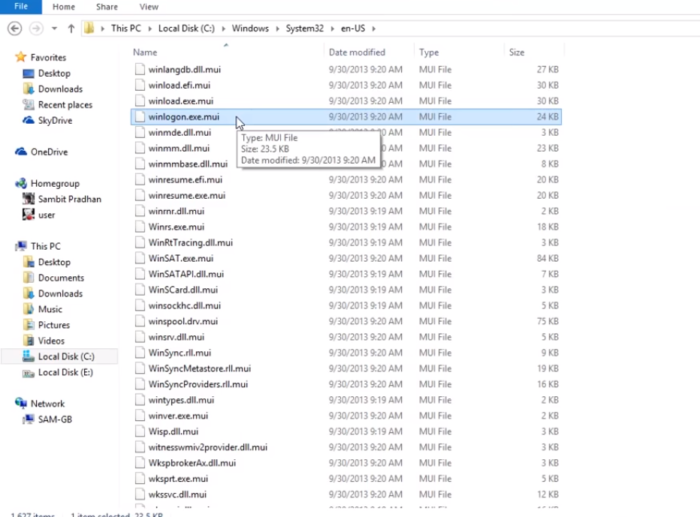
Task: Open the File ribbon tab
Action: tap(21, 6)
